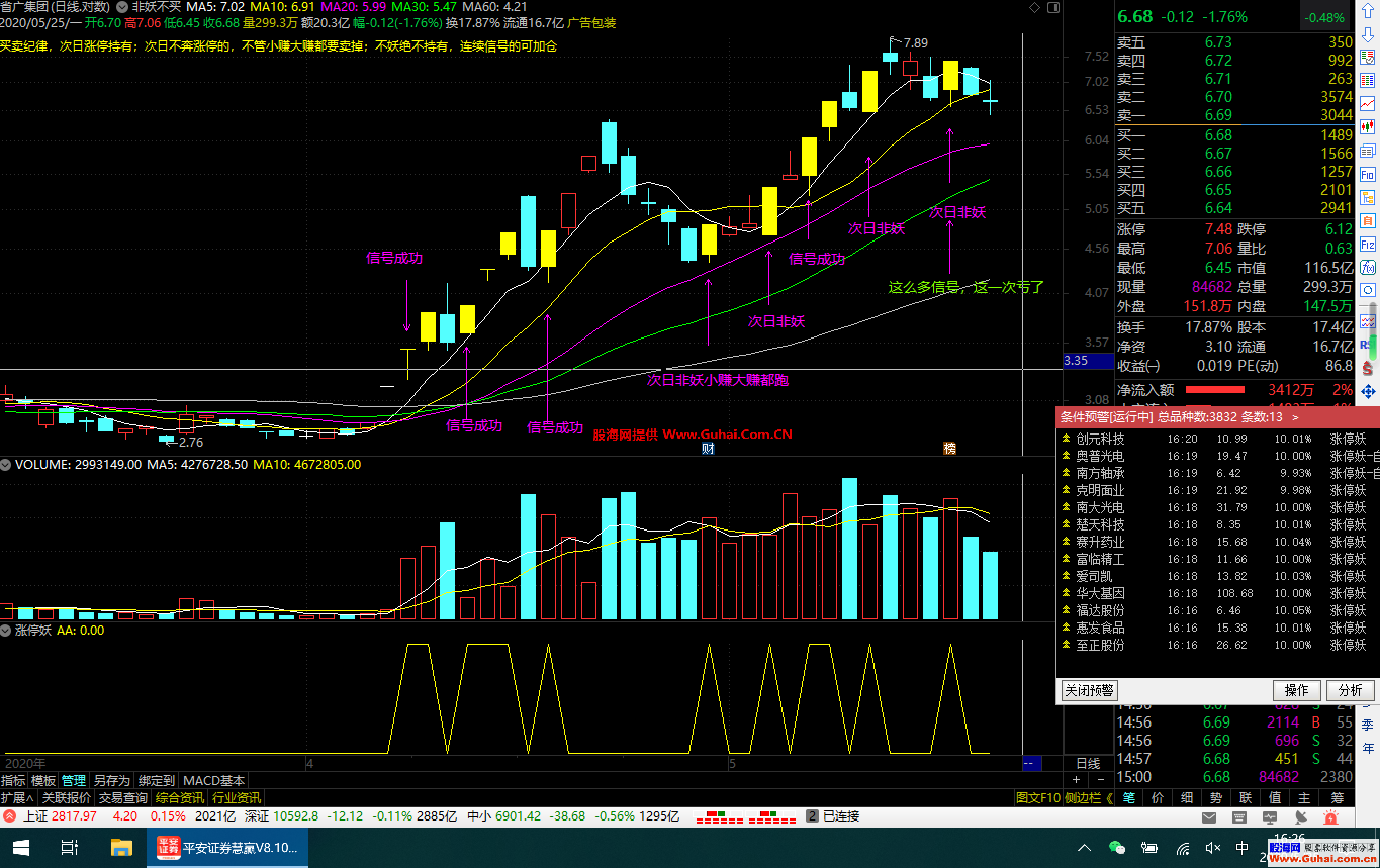This screenshot has height=868, width=1380.
Task: Expand the 扩展 panel toggle
Action: tap(17, 798)
